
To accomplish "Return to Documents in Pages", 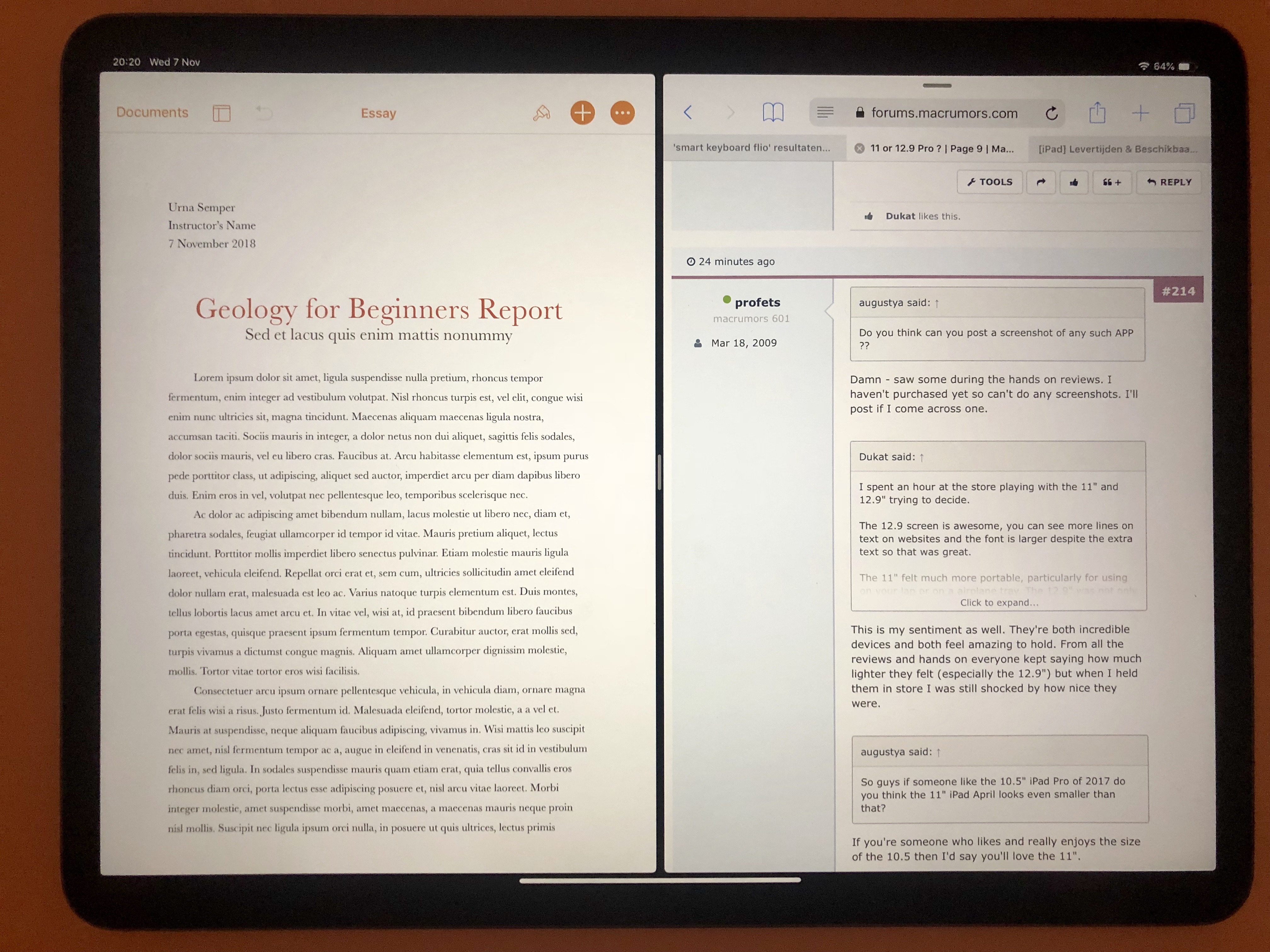I will pyautogui.click(x=152, y=112).
